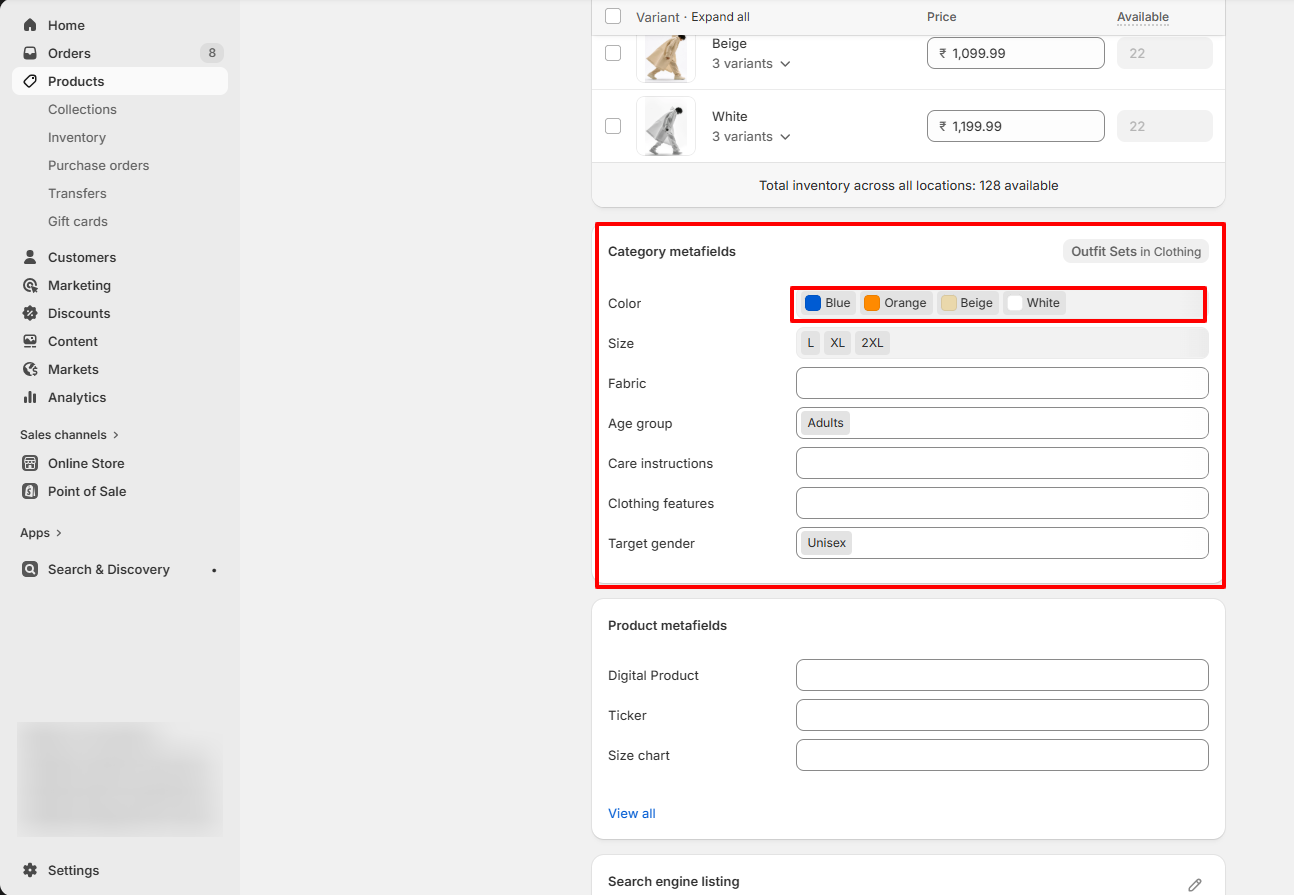The width and height of the screenshot is (1294, 895).
Task: Click the Home house icon
Action: pyautogui.click(x=30, y=25)
